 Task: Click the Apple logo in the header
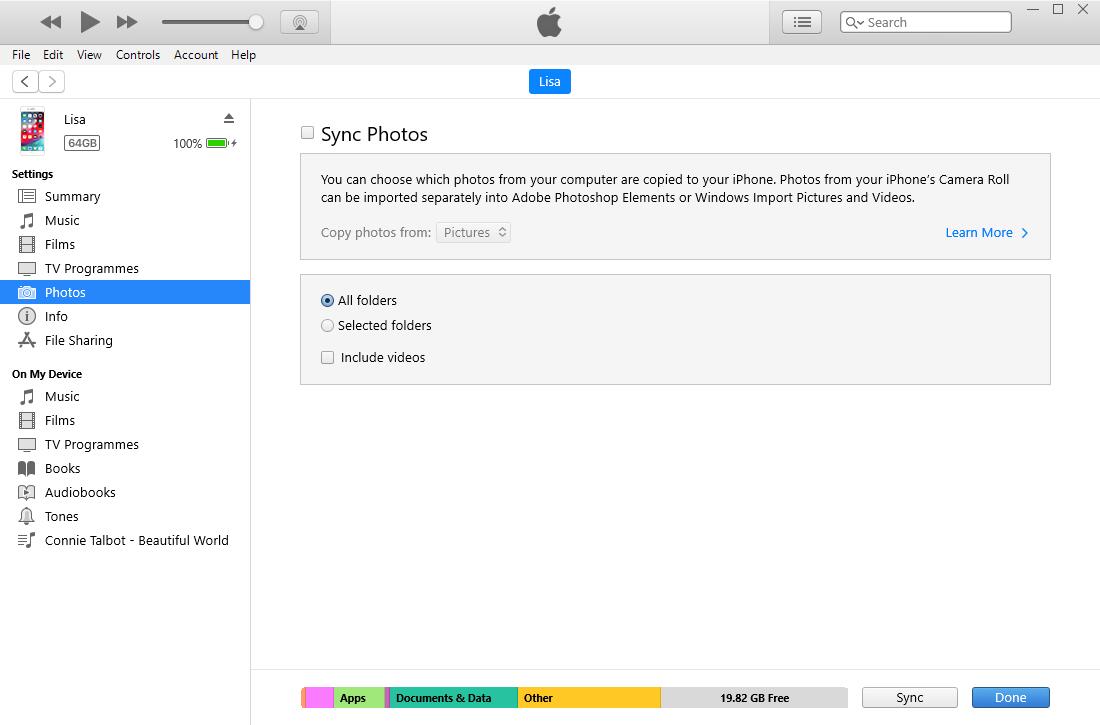click(x=549, y=22)
